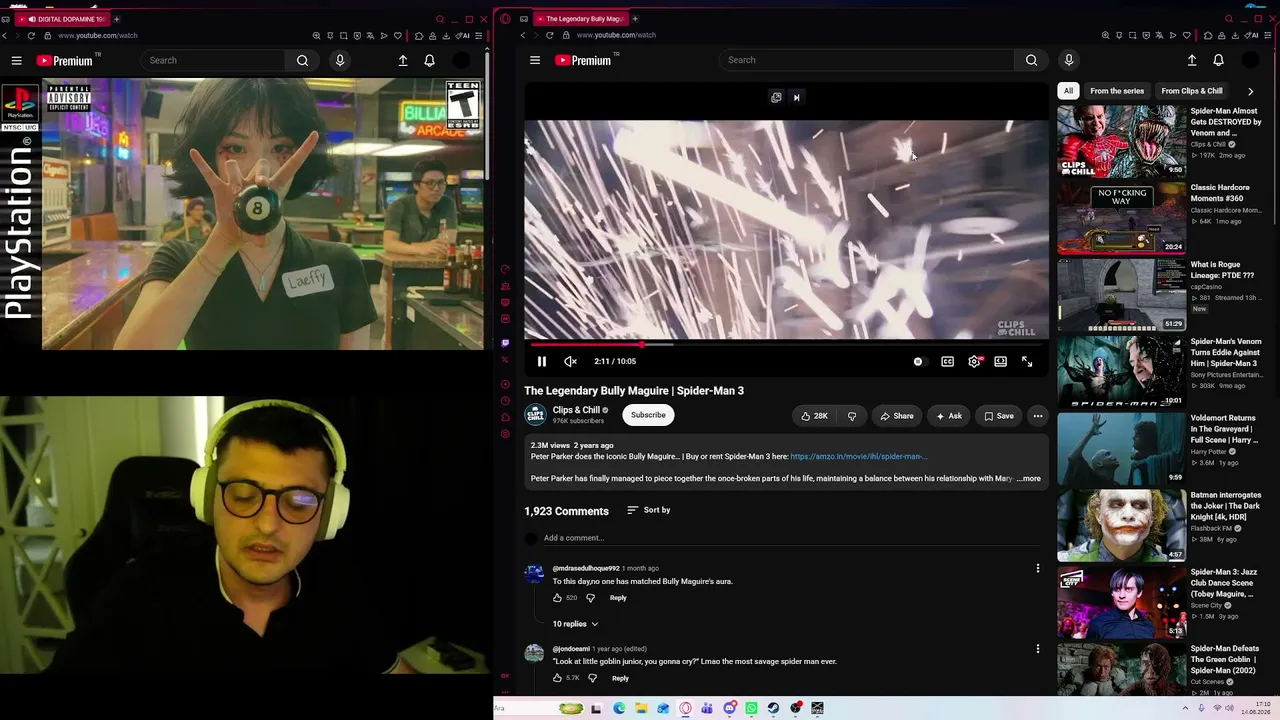
Task: Open the amzo.in Spider-Man movie link
Action: point(859,457)
